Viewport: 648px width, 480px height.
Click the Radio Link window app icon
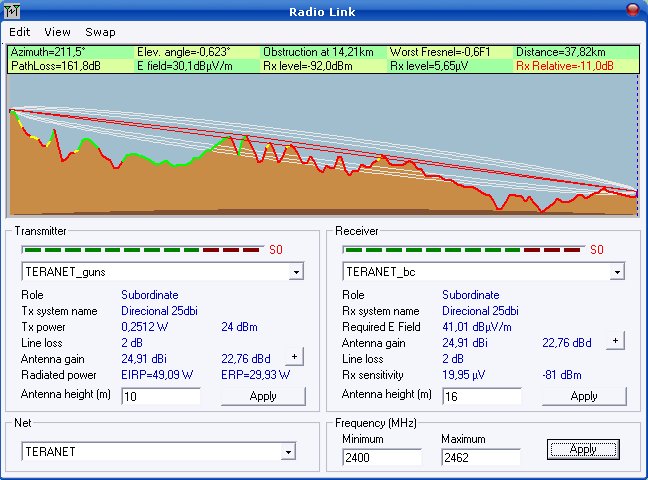[12, 10]
